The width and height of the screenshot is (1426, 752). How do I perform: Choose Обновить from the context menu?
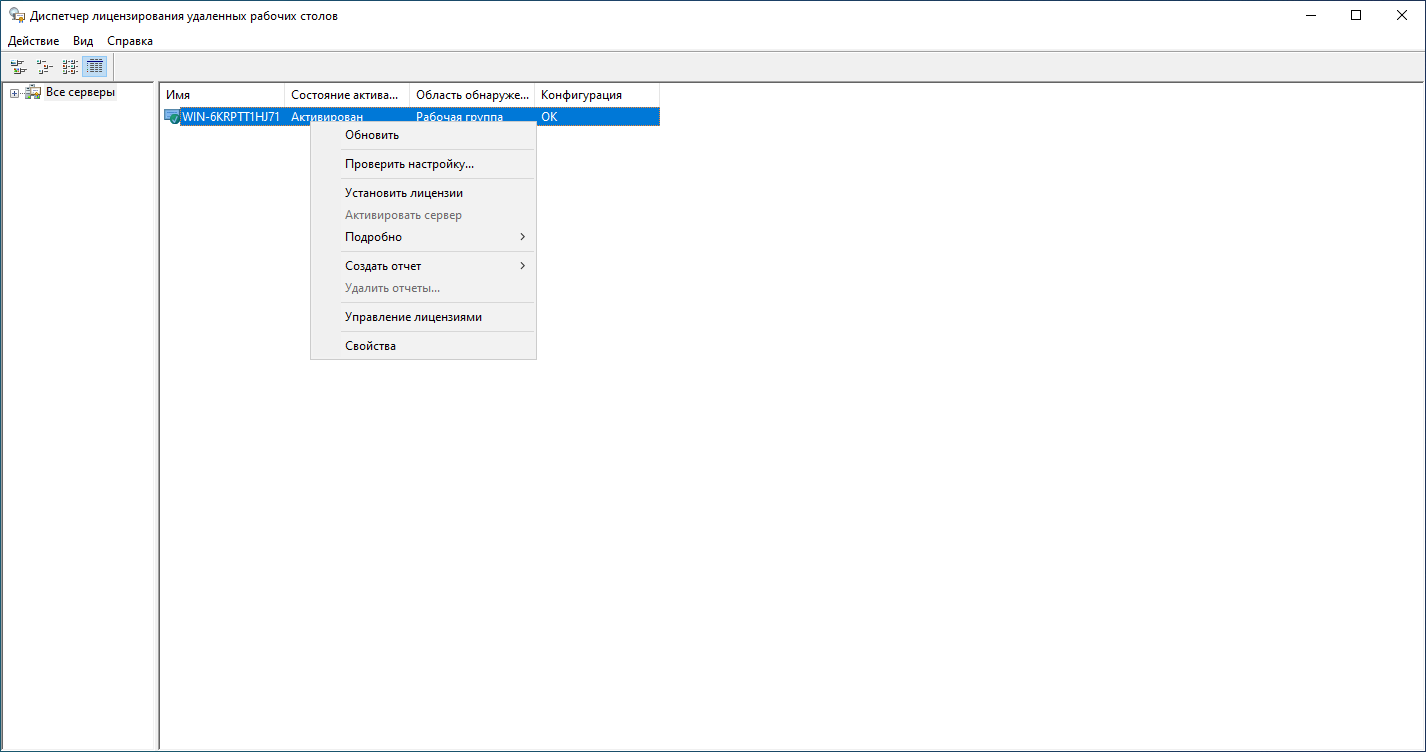(423, 135)
